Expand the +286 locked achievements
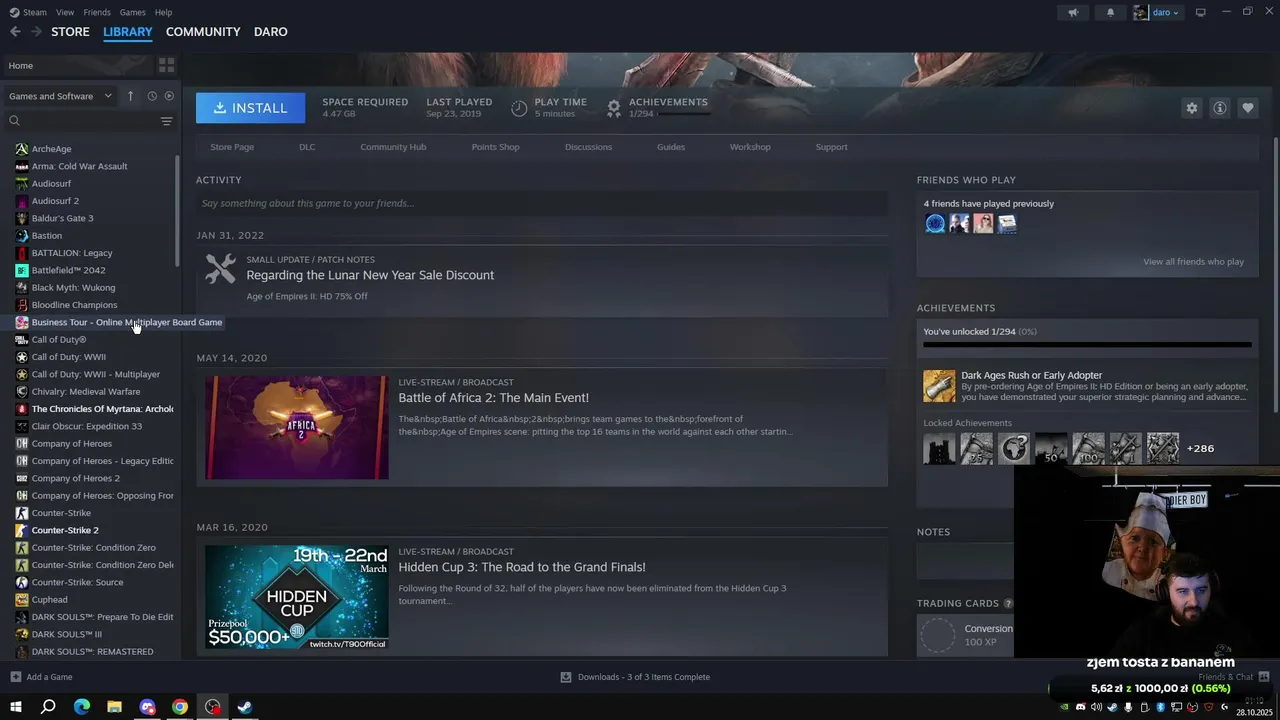The height and width of the screenshot is (720, 1280). point(1200,448)
